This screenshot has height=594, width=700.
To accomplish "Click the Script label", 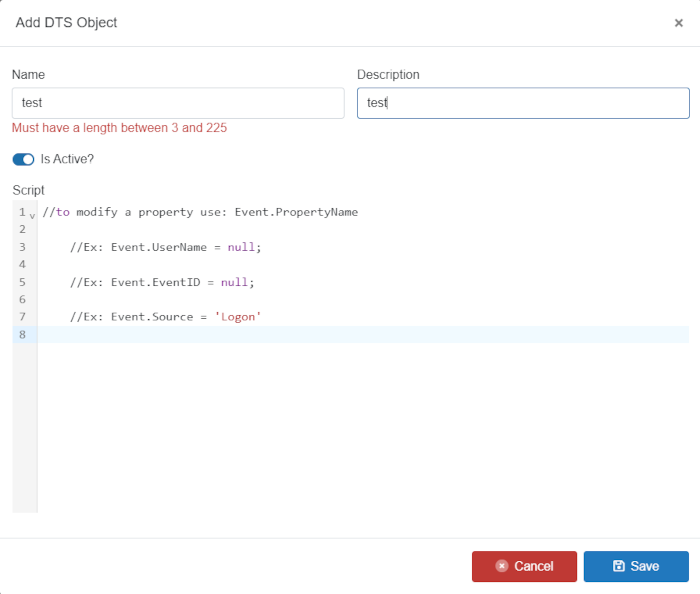I will (29, 190).
